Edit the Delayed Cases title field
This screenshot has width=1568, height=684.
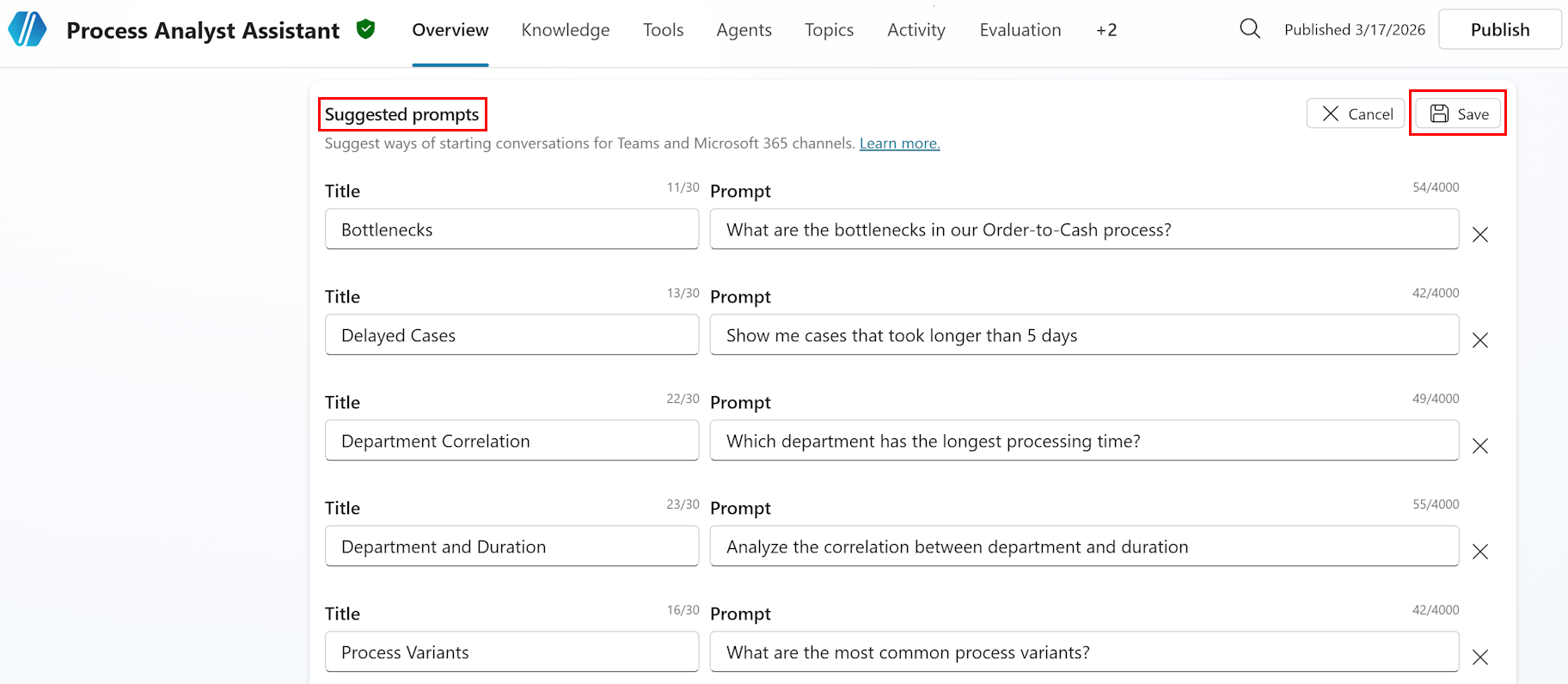[x=511, y=335]
